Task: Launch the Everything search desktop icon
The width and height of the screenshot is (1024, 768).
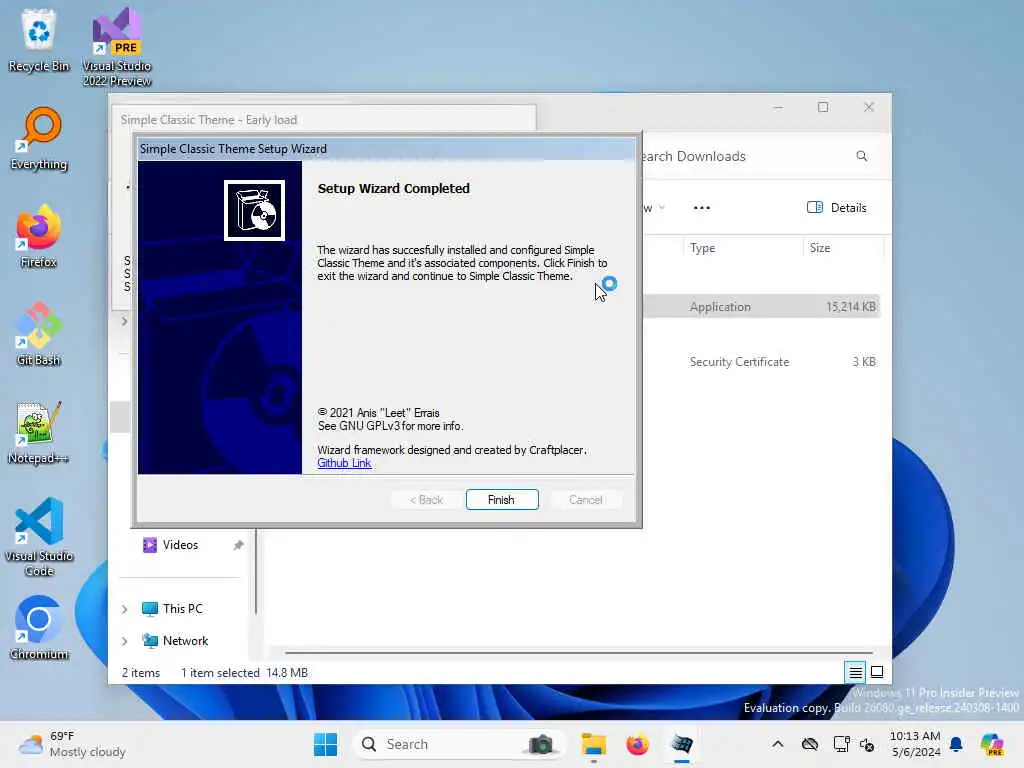Action: pyautogui.click(x=39, y=138)
